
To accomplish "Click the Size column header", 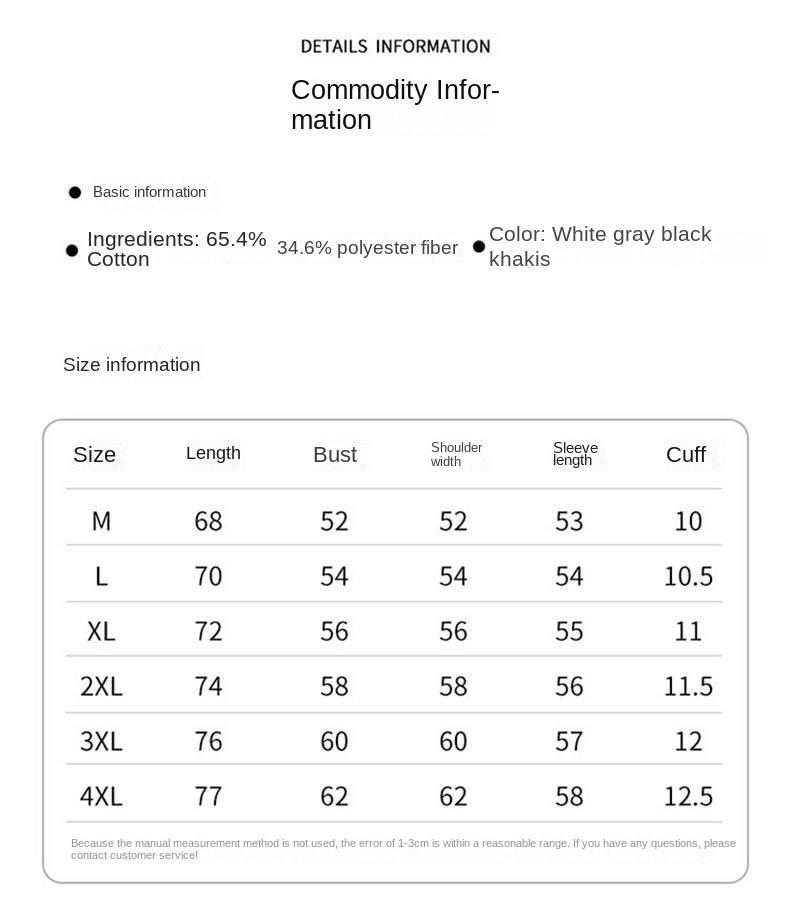I will click(x=95, y=455).
